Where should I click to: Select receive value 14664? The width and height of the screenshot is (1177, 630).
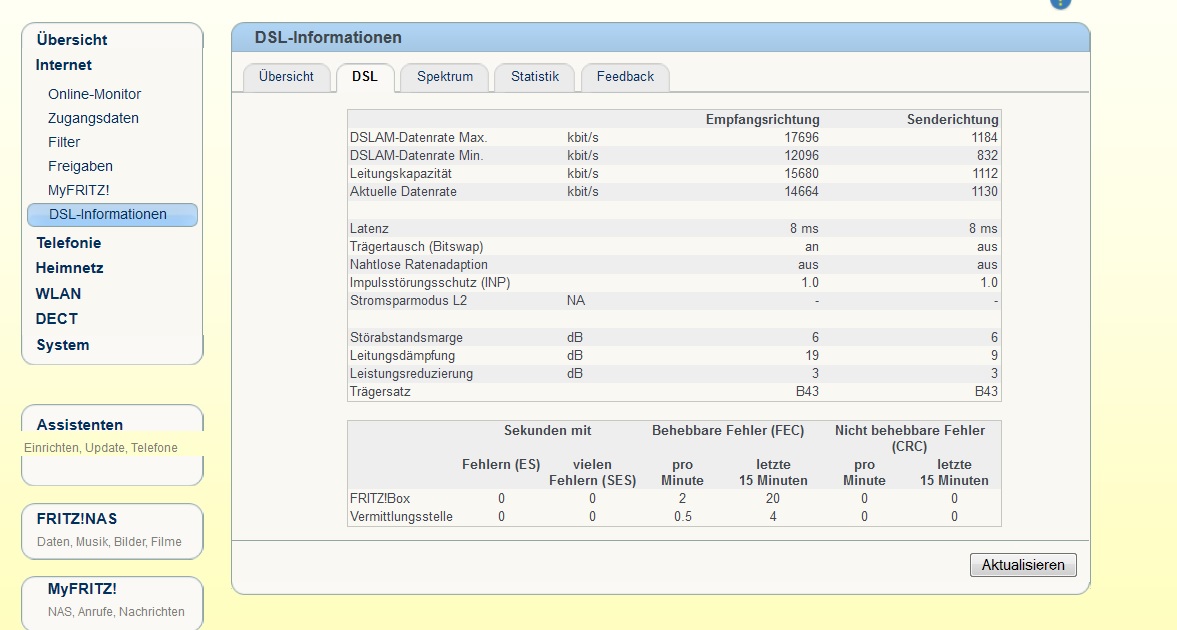pyautogui.click(x=802, y=191)
